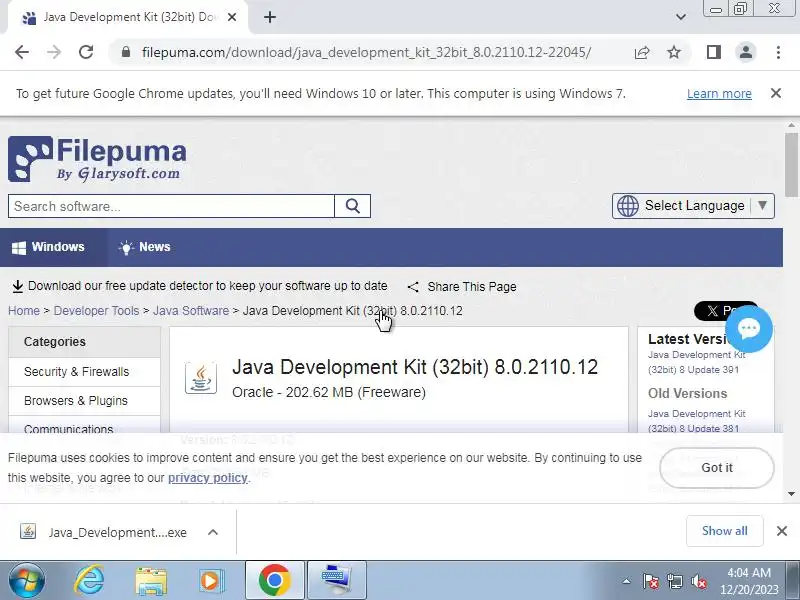This screenshot has width=800, height=600.
Task: Go to Home breadcrumb
Action: point(23,311)
